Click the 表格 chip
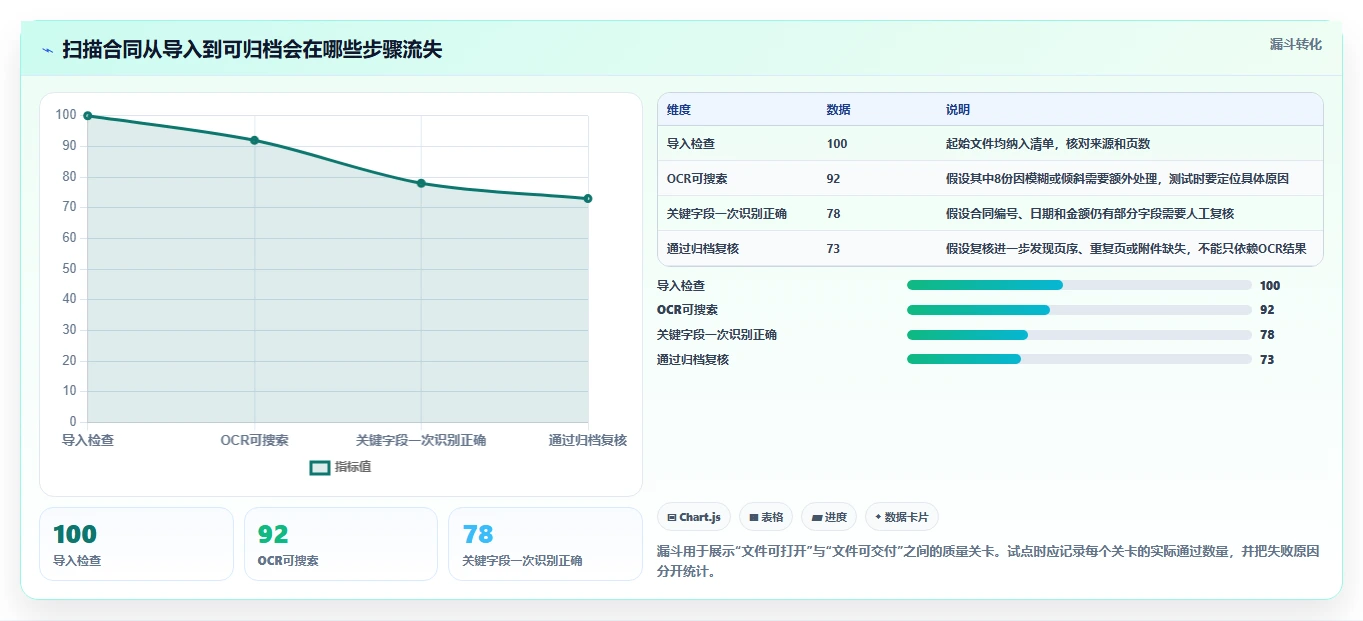Viewport: 1363px width, 621px height. coord(766,517)
